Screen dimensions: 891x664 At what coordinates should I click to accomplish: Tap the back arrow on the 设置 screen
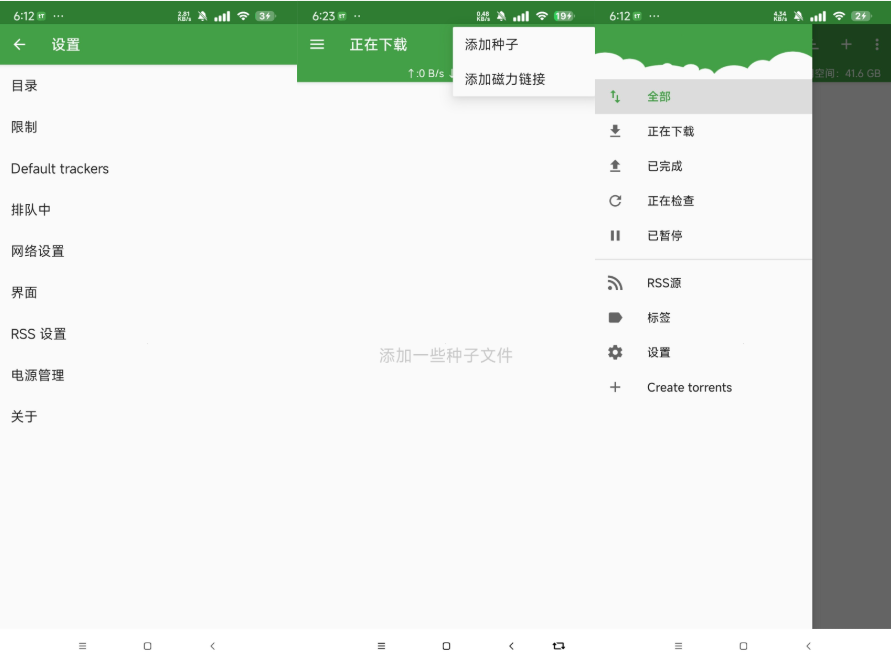19,45
